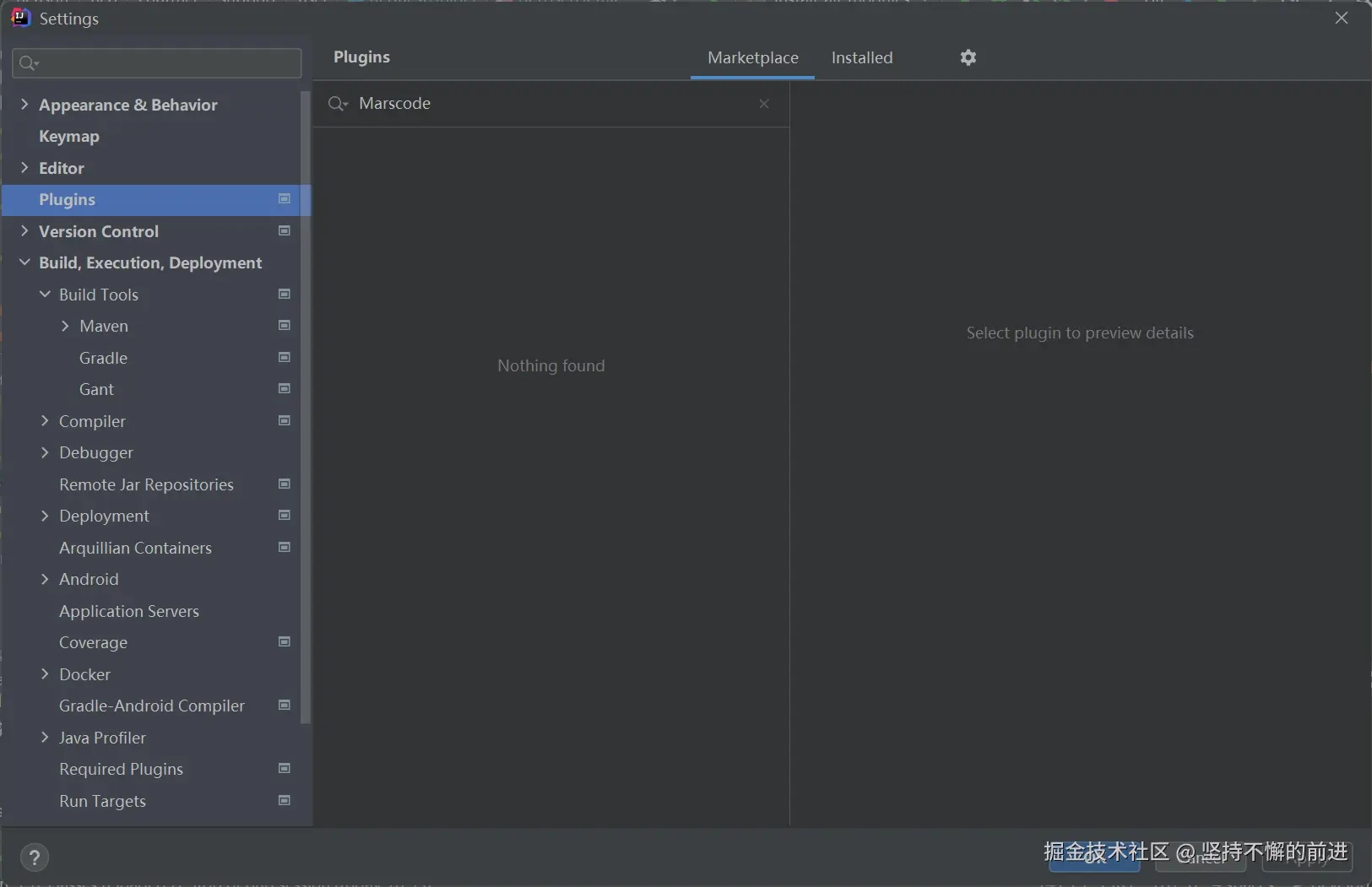1372x887 pixels.
Task: Click the project-level icon beside Build Tools
Action: 285,294
